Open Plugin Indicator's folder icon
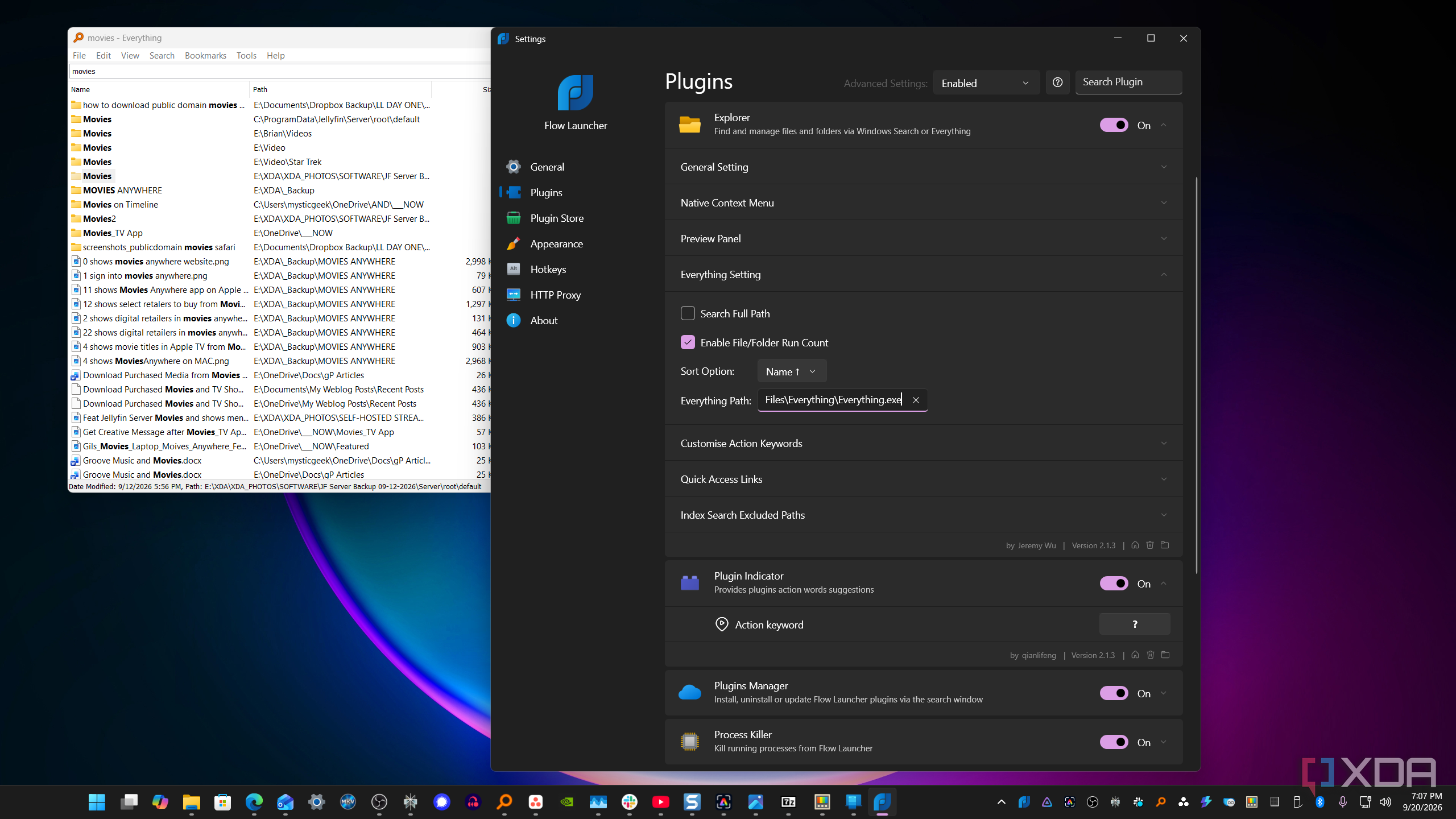This screenshot has height=819, width=1456. [x=1165, y=655]
